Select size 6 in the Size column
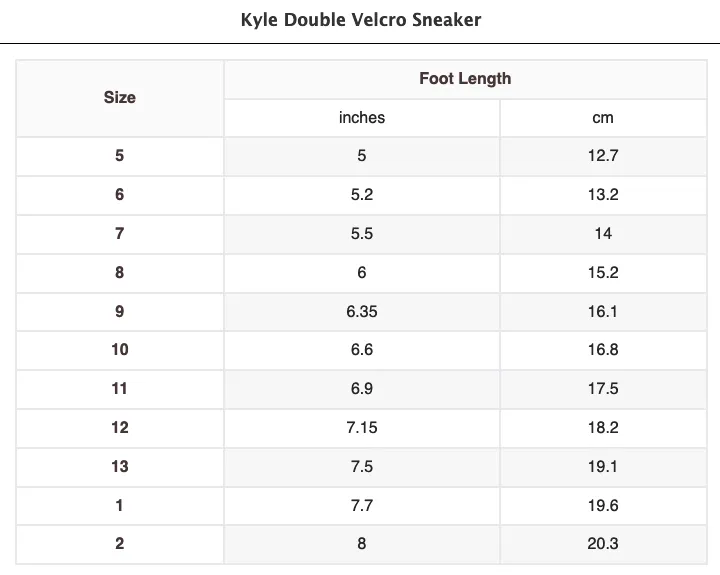Image resolution: width=720 pixels, height=575 pixels. point(120,195)
